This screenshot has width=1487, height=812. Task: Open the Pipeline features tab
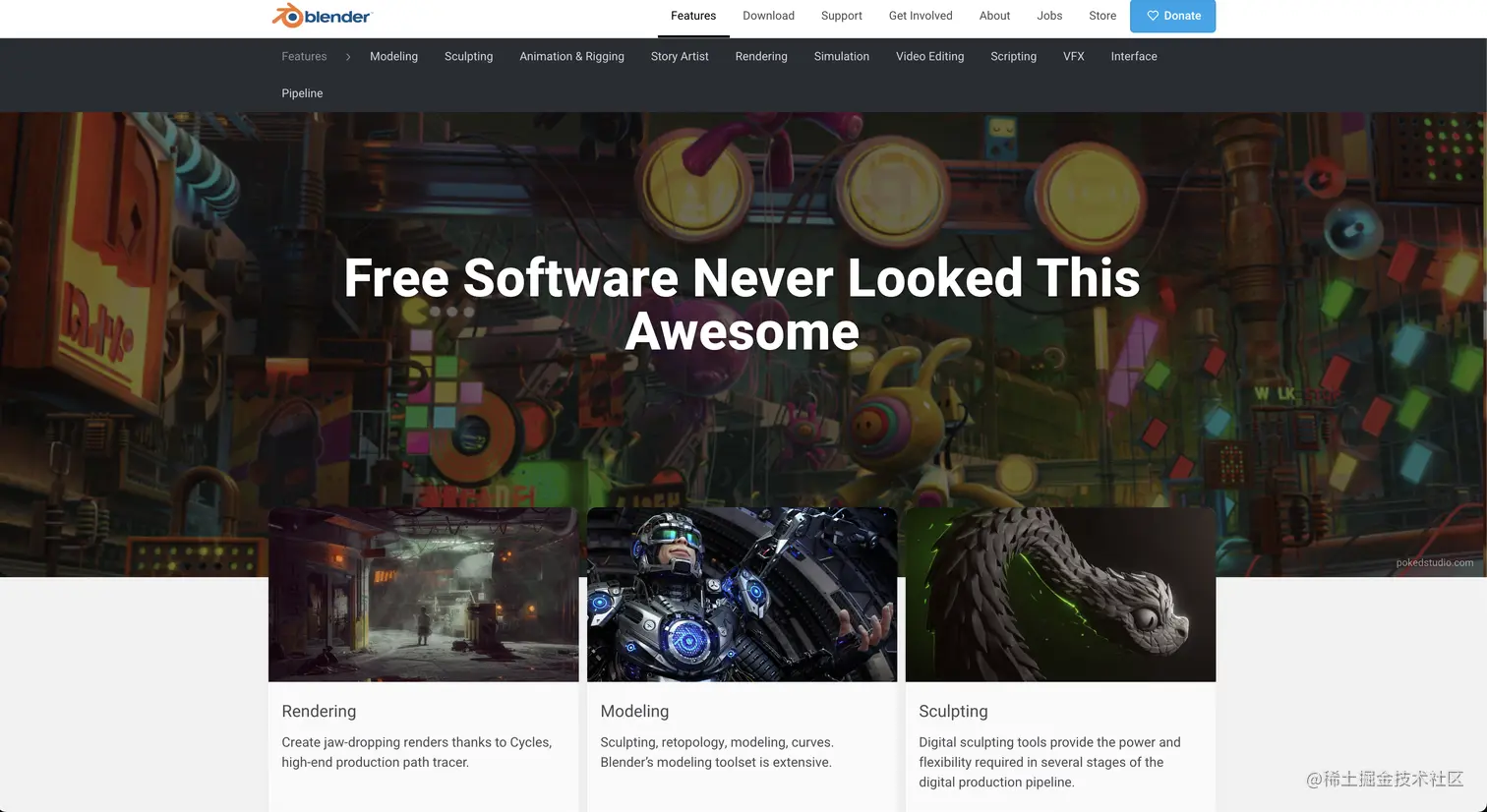[302, 93]
